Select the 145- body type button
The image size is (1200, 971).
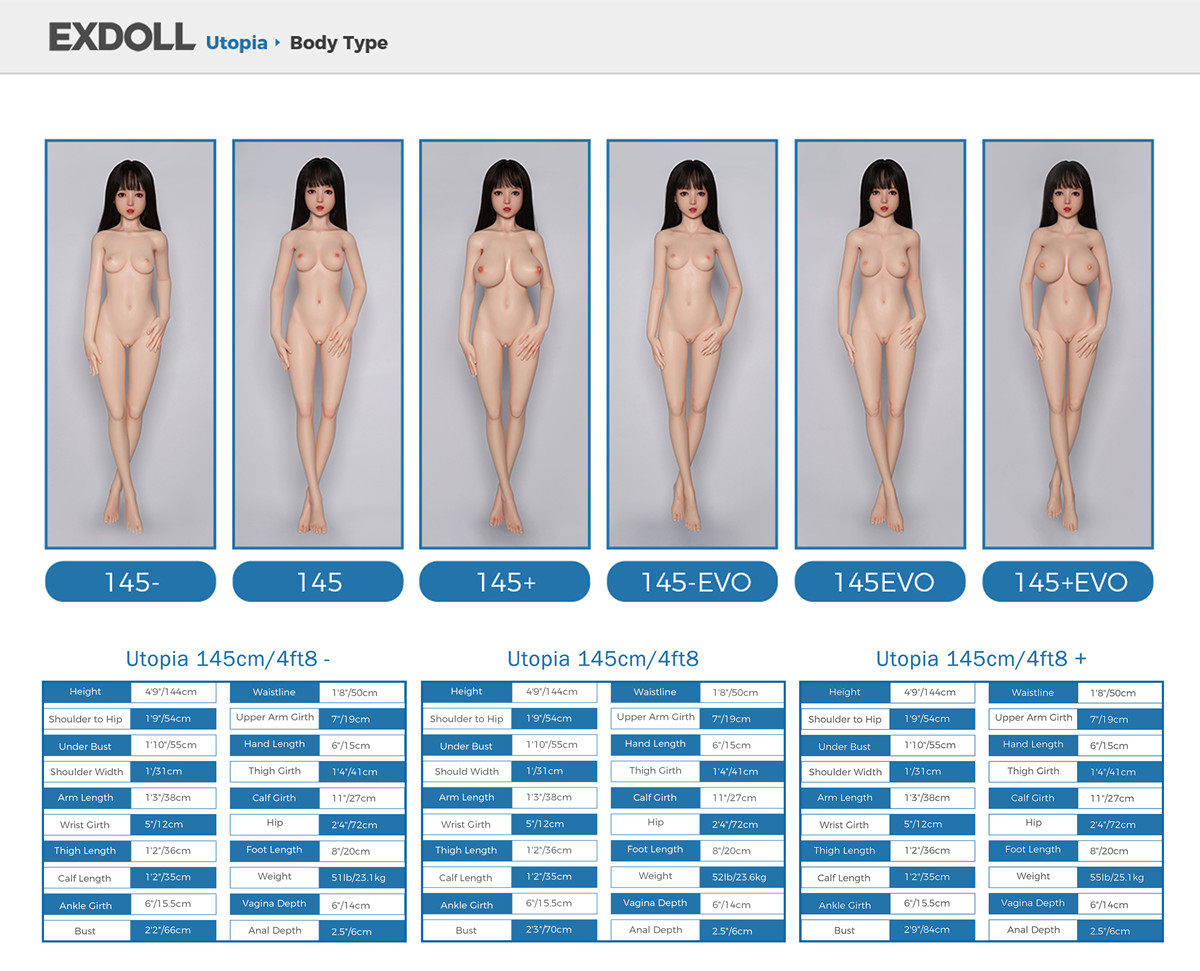pos(130,582)
